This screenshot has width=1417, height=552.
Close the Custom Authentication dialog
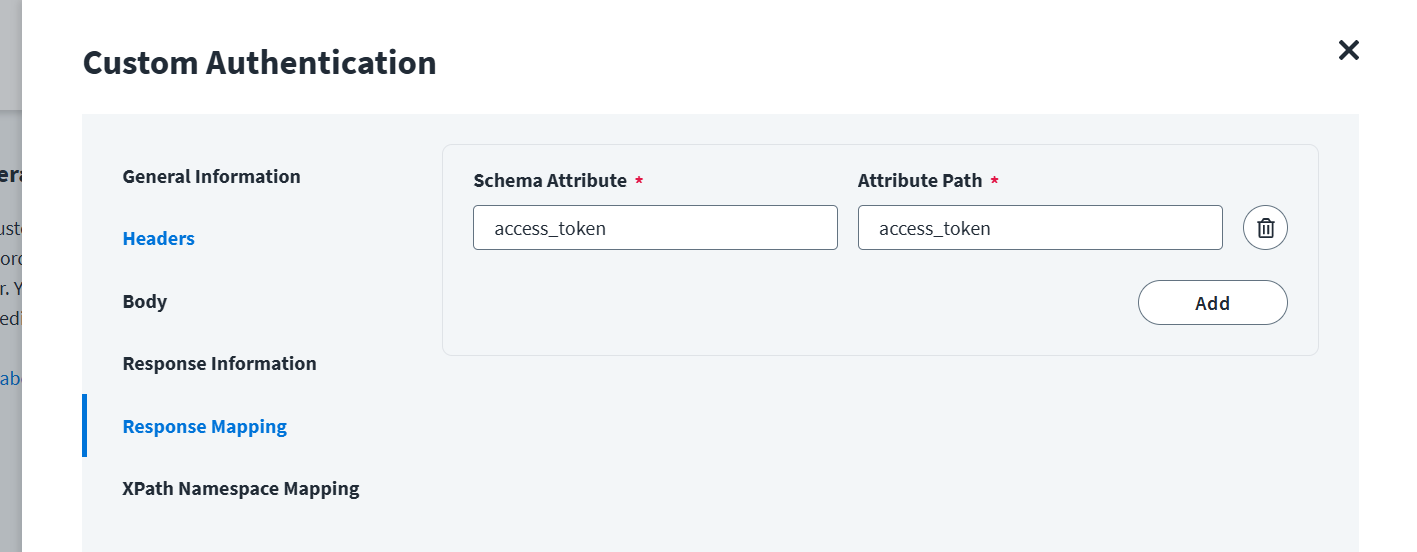pos(1348,50)
